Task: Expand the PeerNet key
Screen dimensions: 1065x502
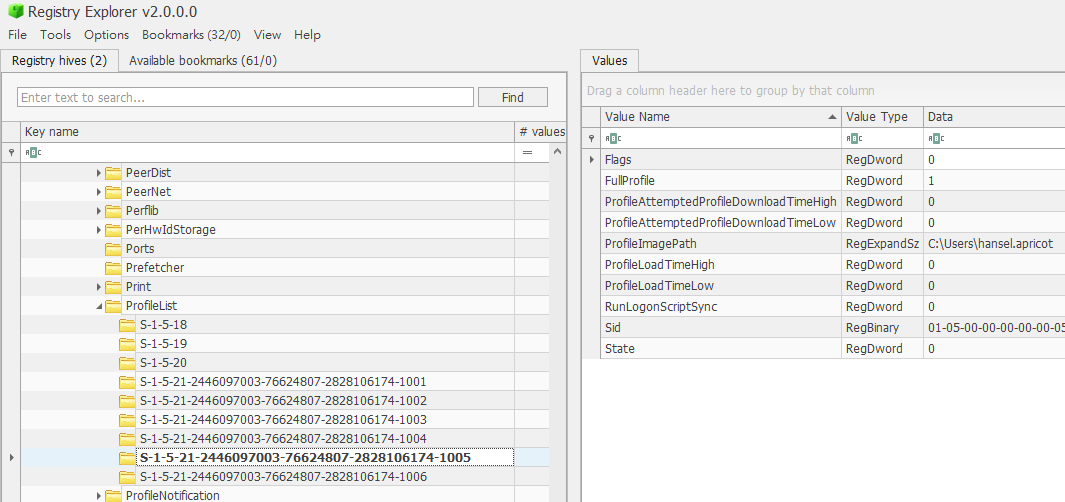Action: 99,192
